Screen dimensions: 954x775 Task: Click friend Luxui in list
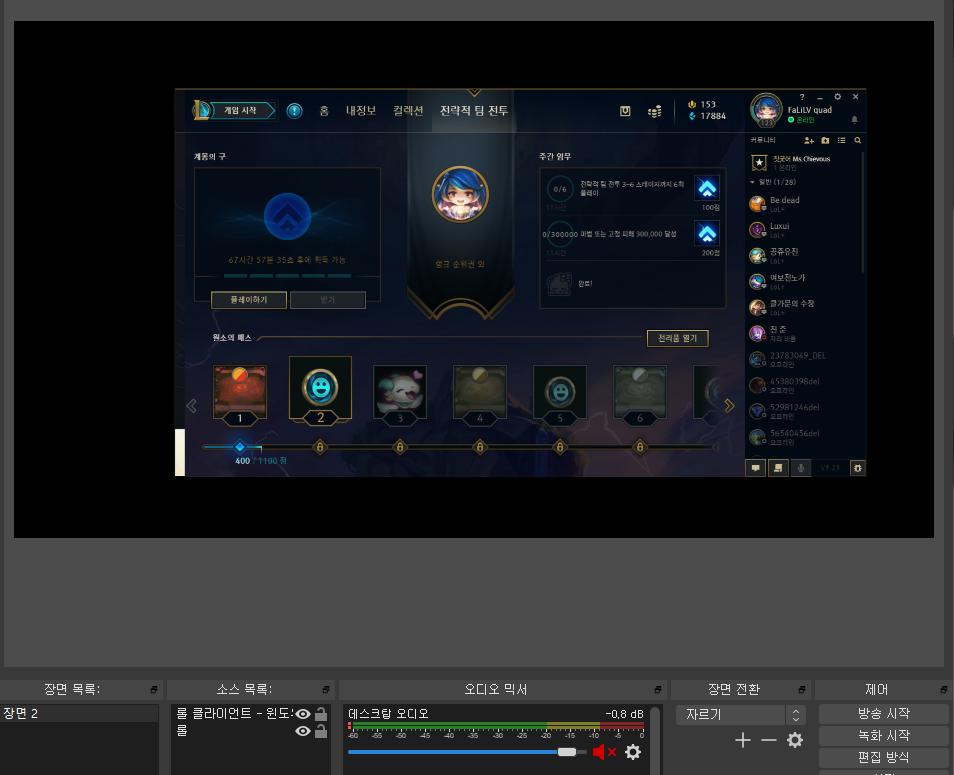(x=804, y=229)
